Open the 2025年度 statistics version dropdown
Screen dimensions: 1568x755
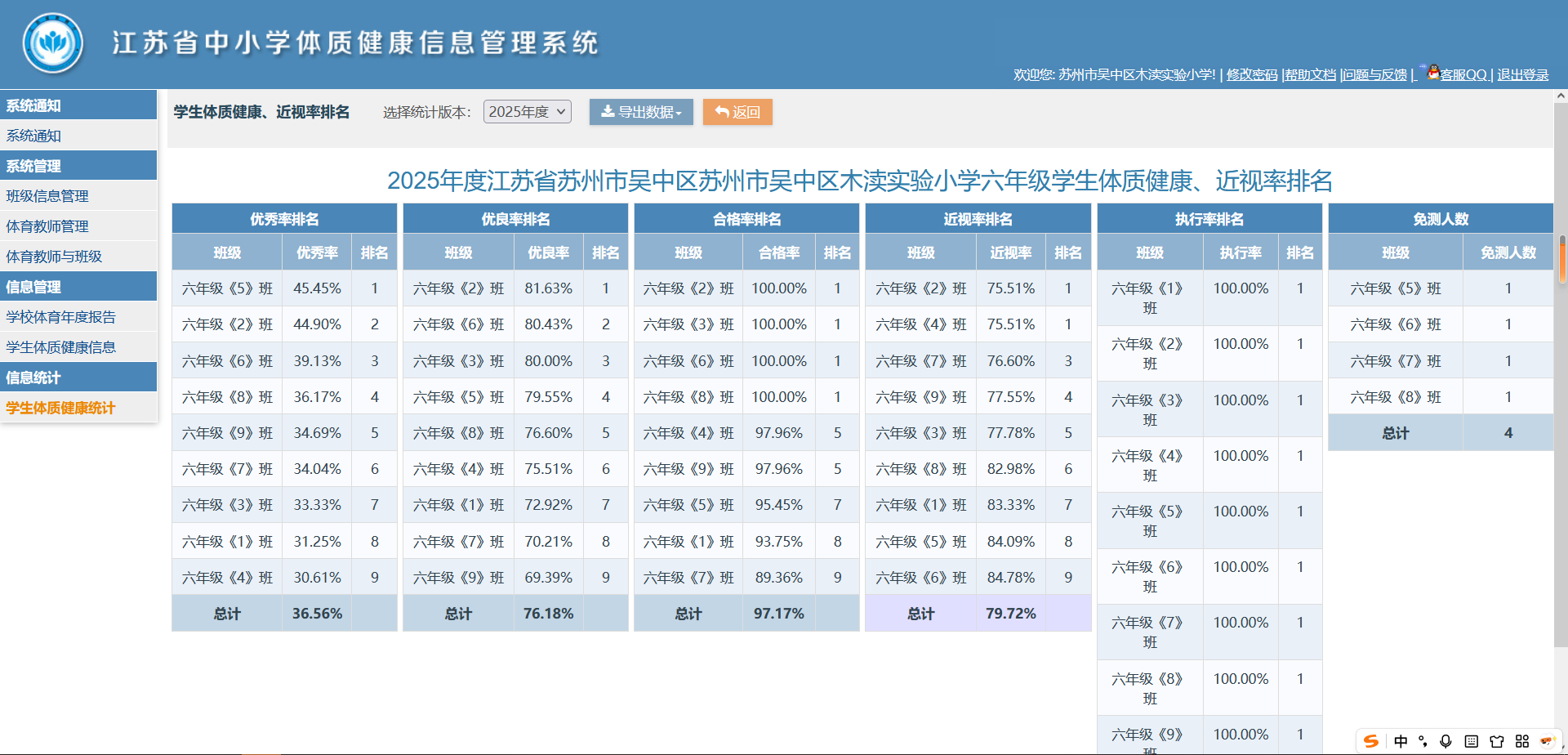[x=527, y=112]
